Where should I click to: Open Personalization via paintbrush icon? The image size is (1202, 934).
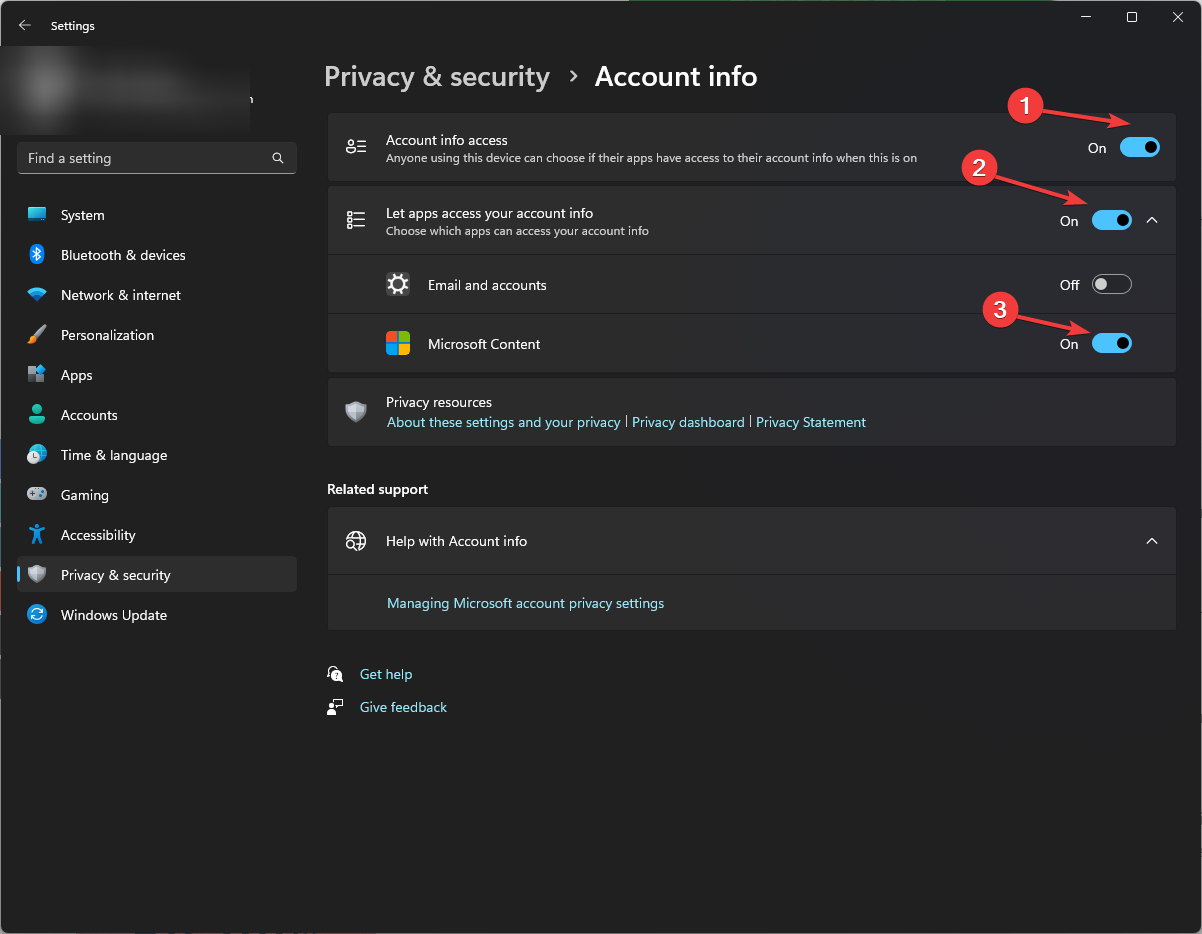click(x=37, y=335)
